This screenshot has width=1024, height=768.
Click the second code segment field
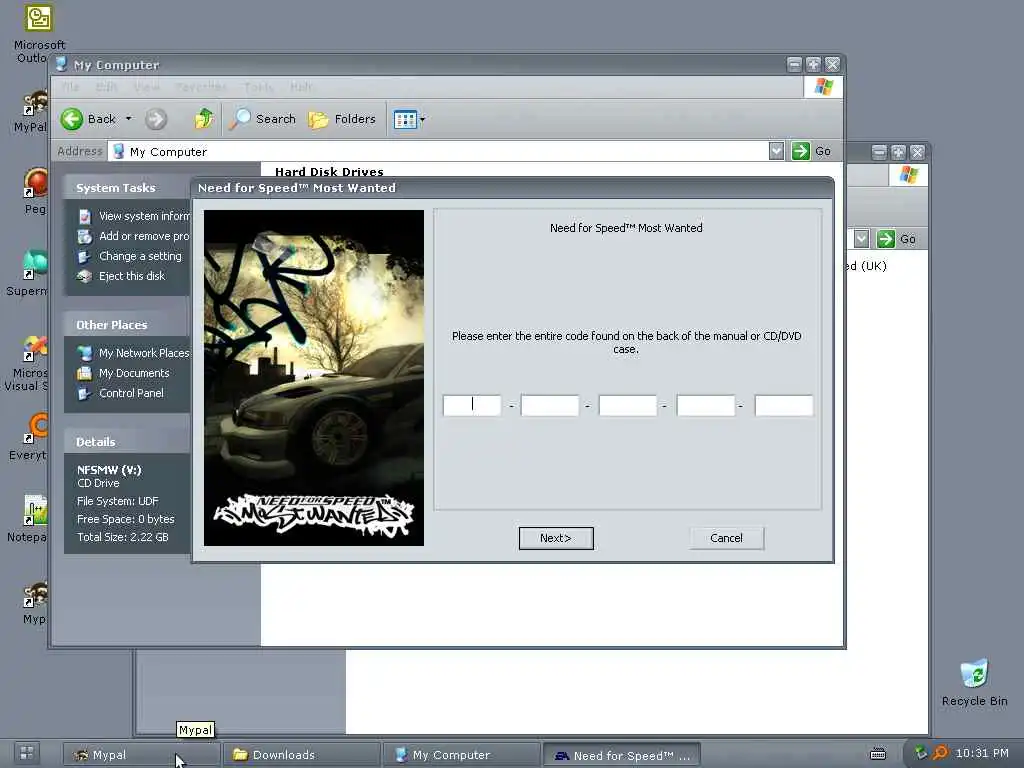click(x=550, y=406)
